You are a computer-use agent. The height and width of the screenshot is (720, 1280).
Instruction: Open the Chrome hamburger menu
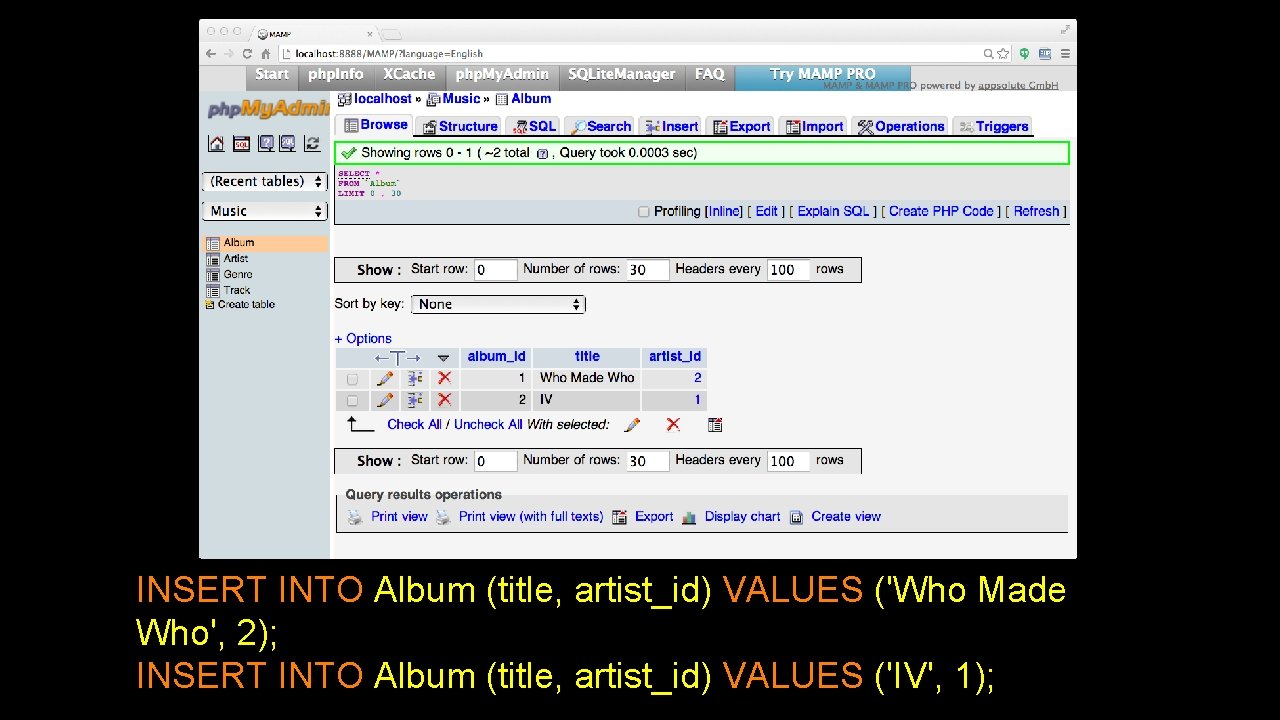coord(1066,54)
